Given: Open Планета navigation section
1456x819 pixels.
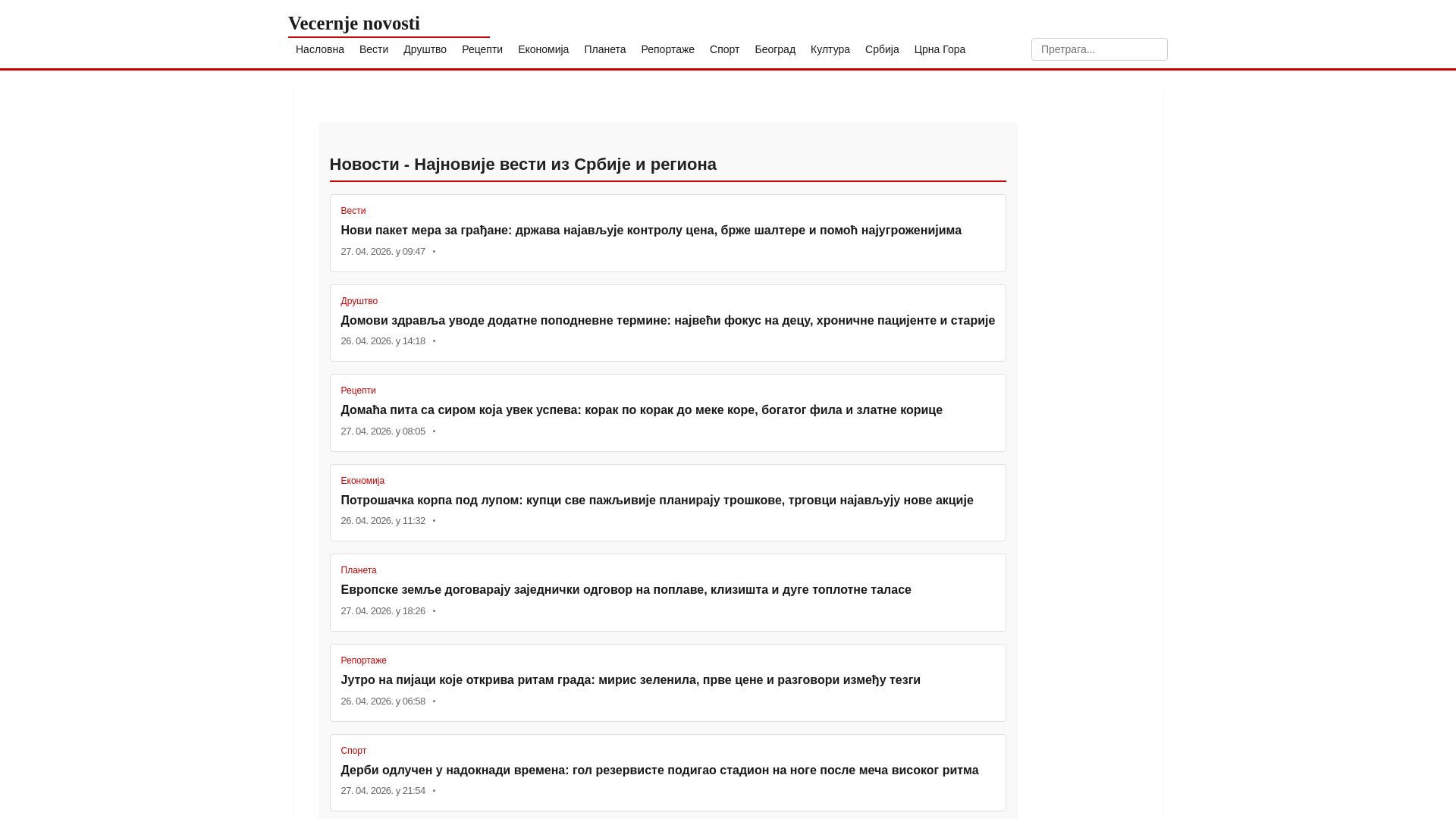Looking at the screenshot, I should (x=605, y=49).
